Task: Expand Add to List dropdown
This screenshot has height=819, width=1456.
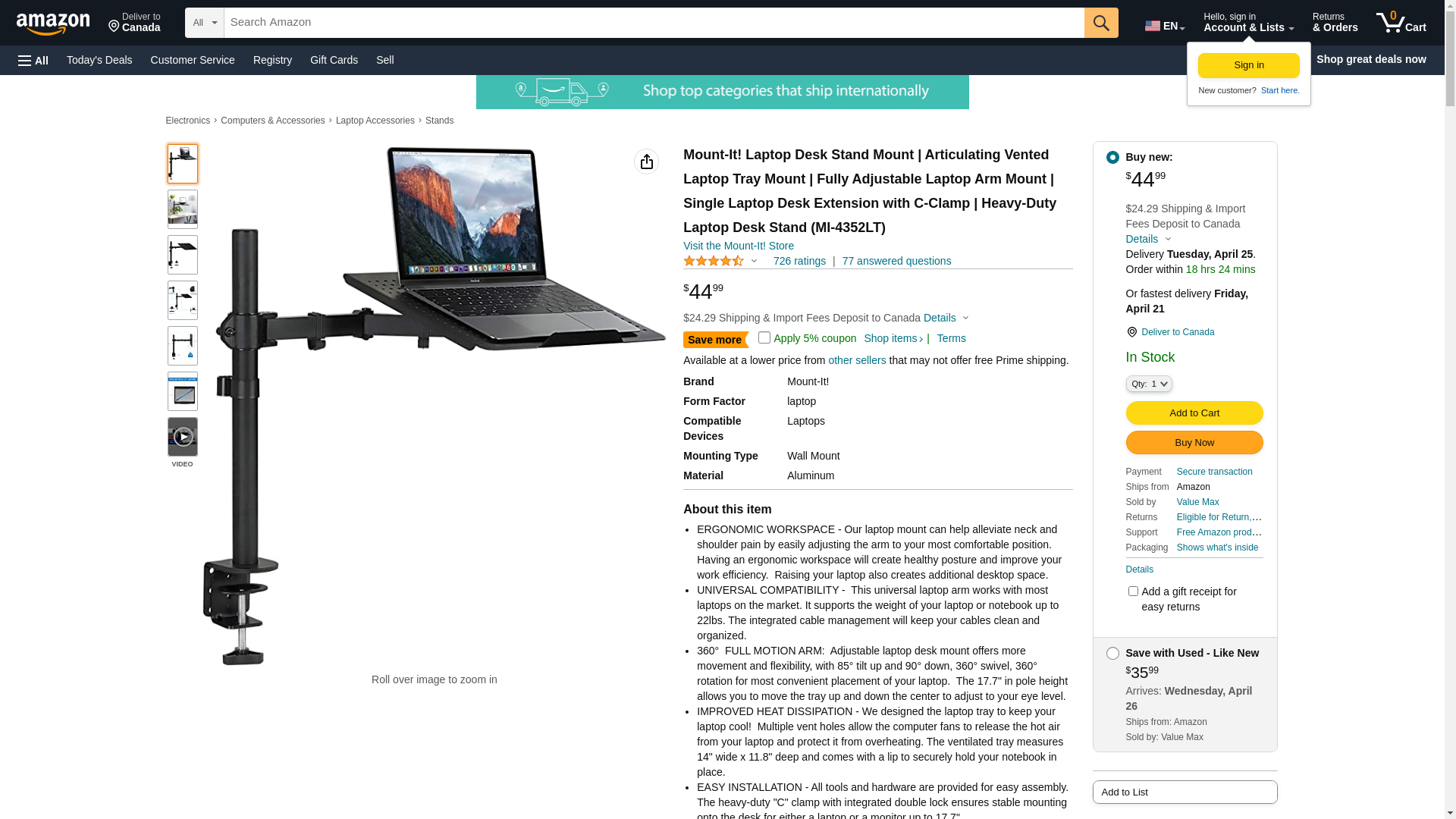Action: (x=1185, y=792)
